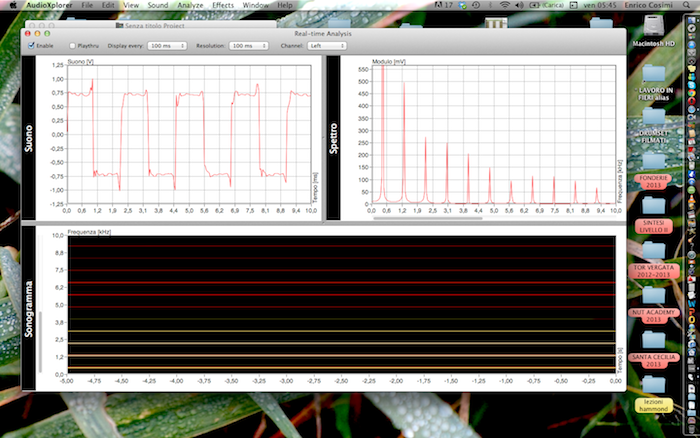Image resolution: width=700 pixels, height=438 pixels.
Task: Select the NUT ACADEMY 2013 folder
Action: [x=654, y=296]
